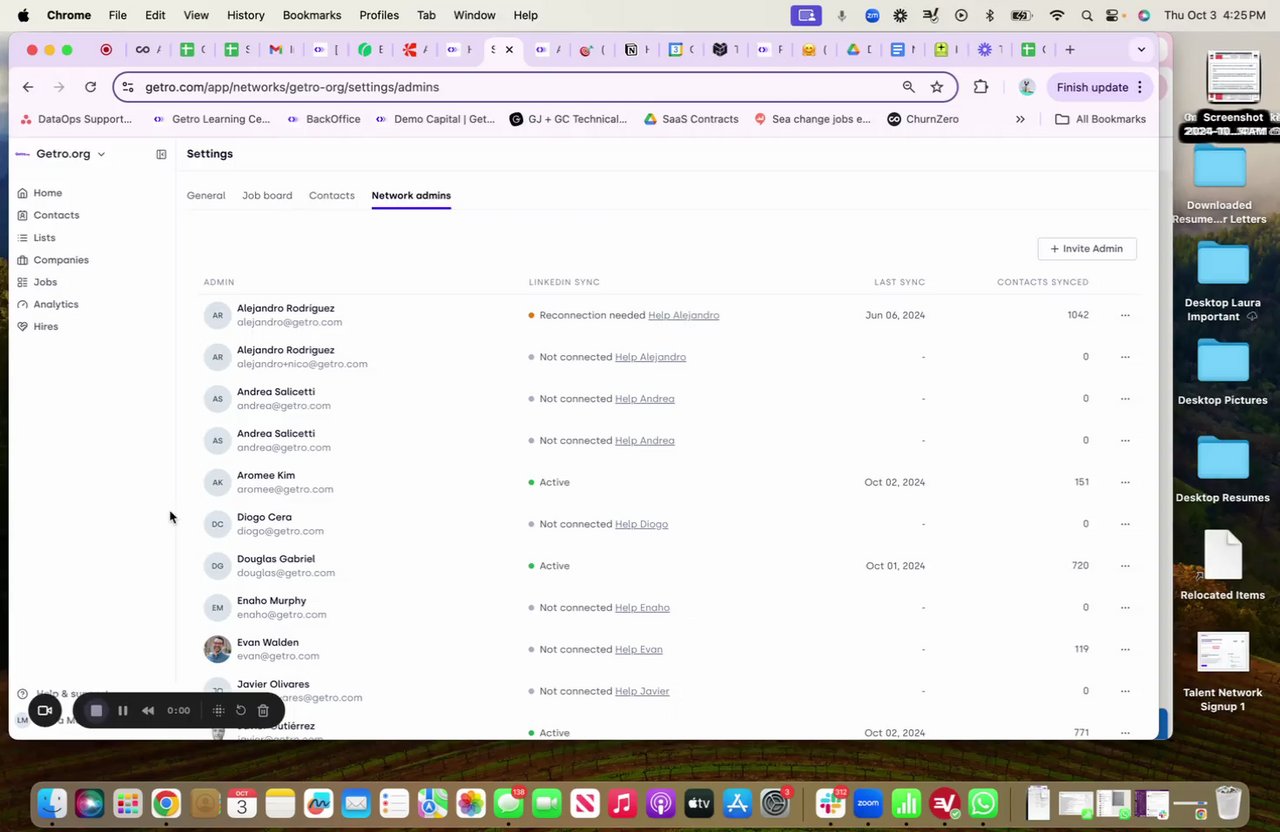Switch to the Job board tab
The height and width of the screenshot is (832, 1280).
coord(267,196)
